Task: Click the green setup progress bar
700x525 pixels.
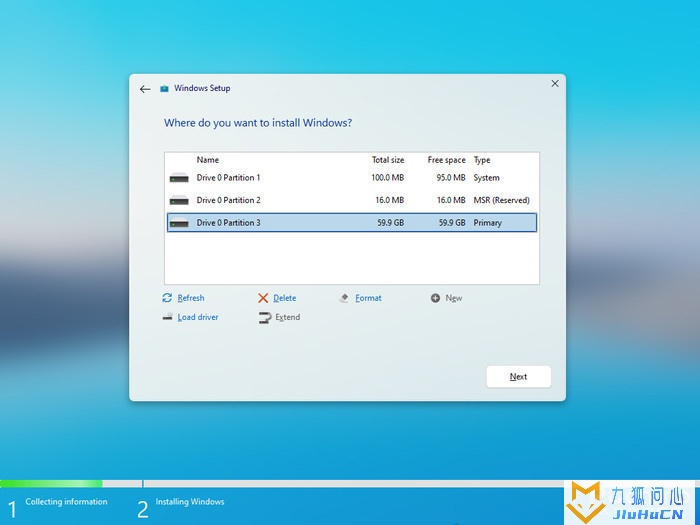Action: pyautogui.click(x=51, y=483)
